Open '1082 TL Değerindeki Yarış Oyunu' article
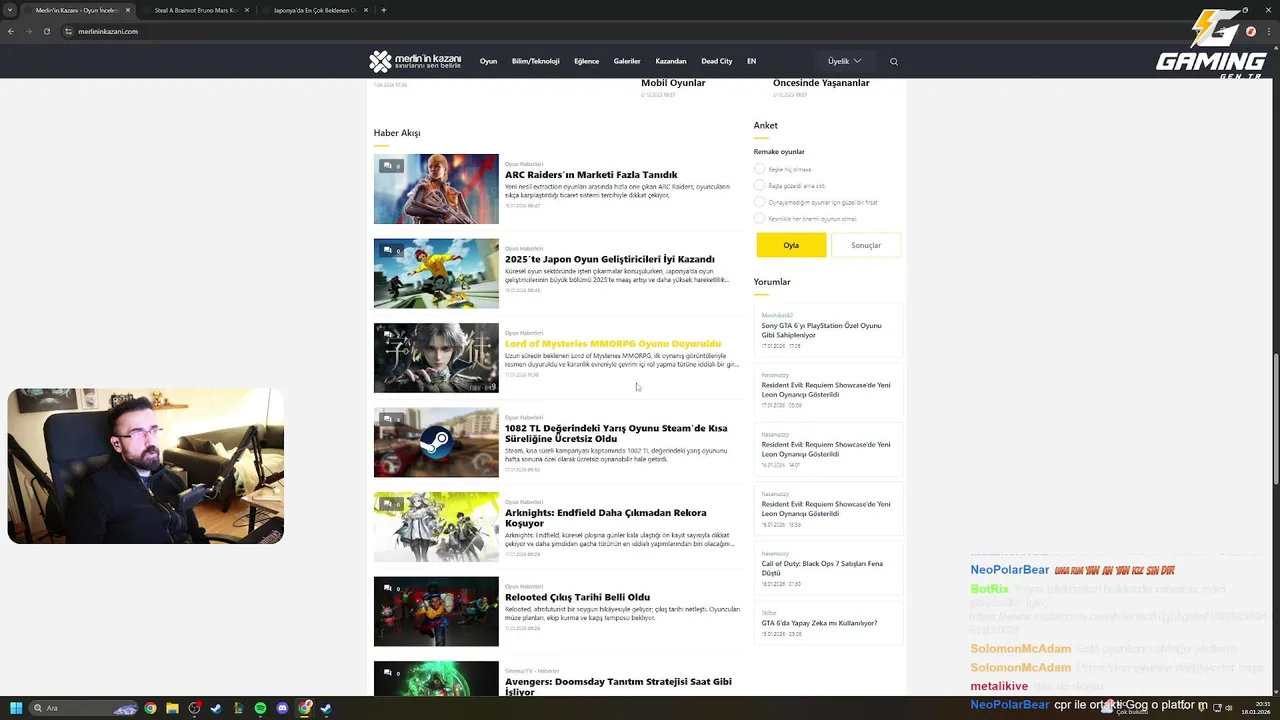This screenshot has width=1280, height=720. (x=616, y=433)
